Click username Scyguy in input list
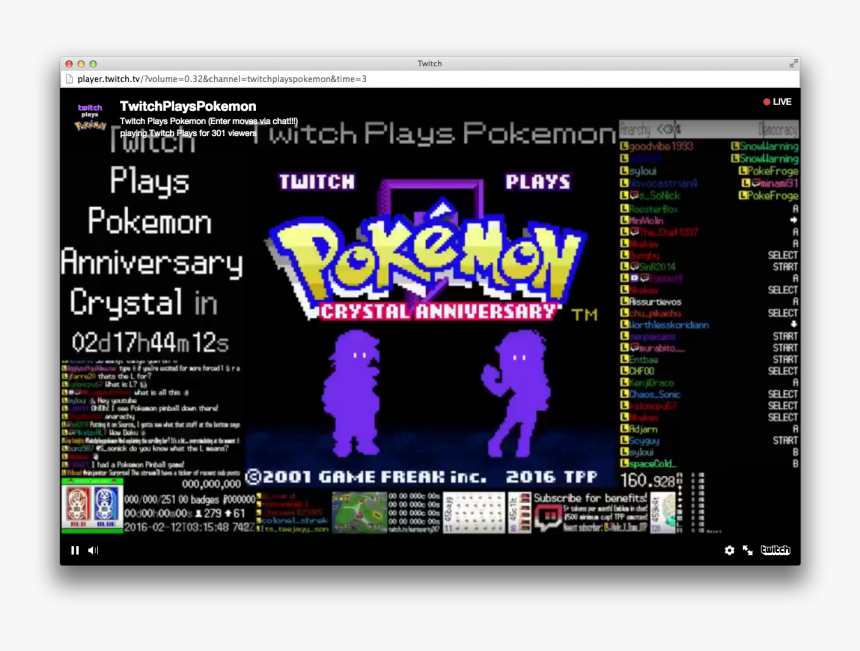This screenshot has width=860, height=651. tap(644, 440)
